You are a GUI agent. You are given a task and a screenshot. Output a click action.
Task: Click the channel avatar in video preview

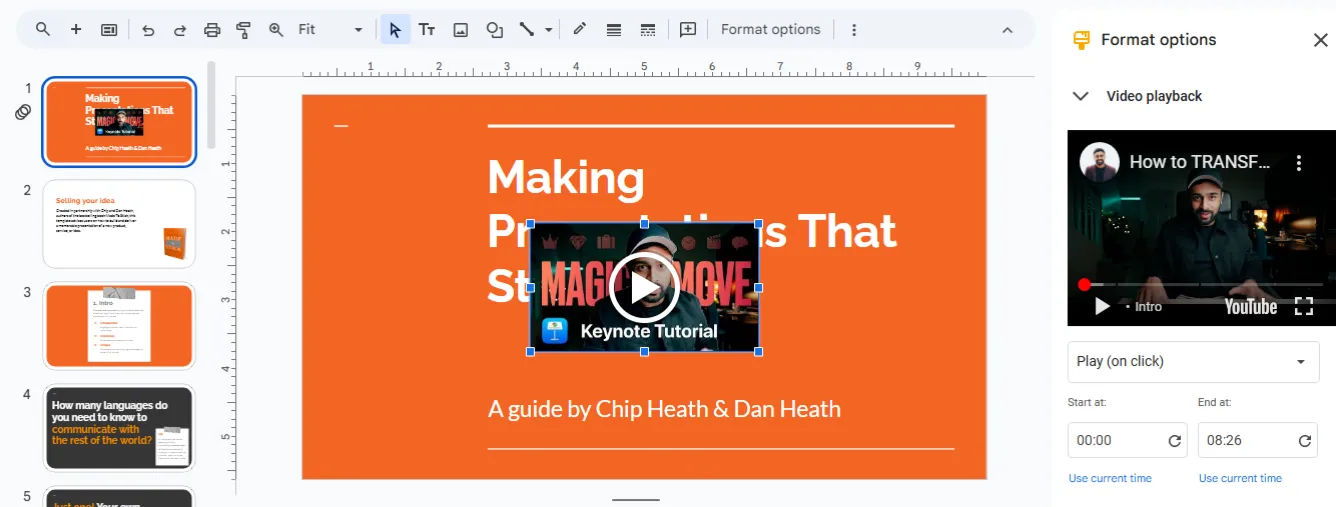tap(1098, 162)
